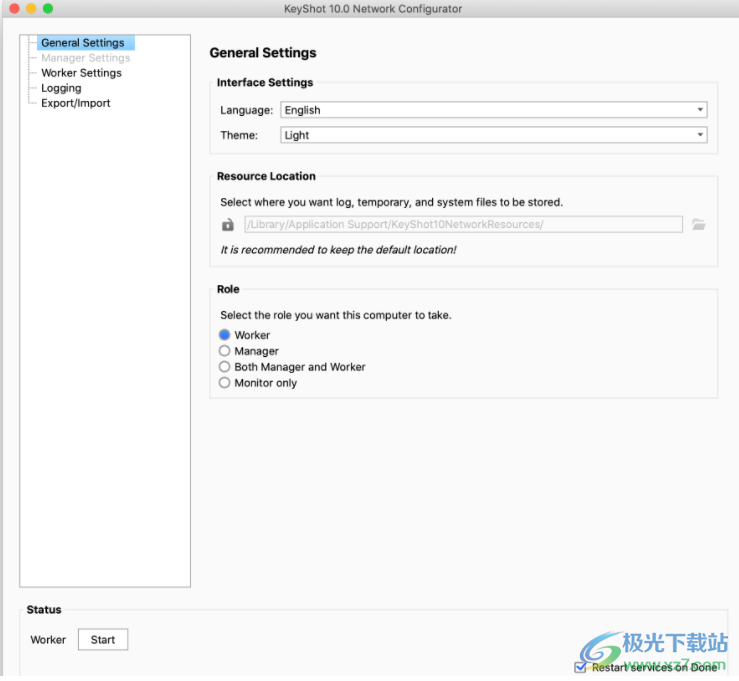Click the 'General Settings' page heading
Image resolution: width=739 pixels, height=681 pixels.
coord(263,53)
